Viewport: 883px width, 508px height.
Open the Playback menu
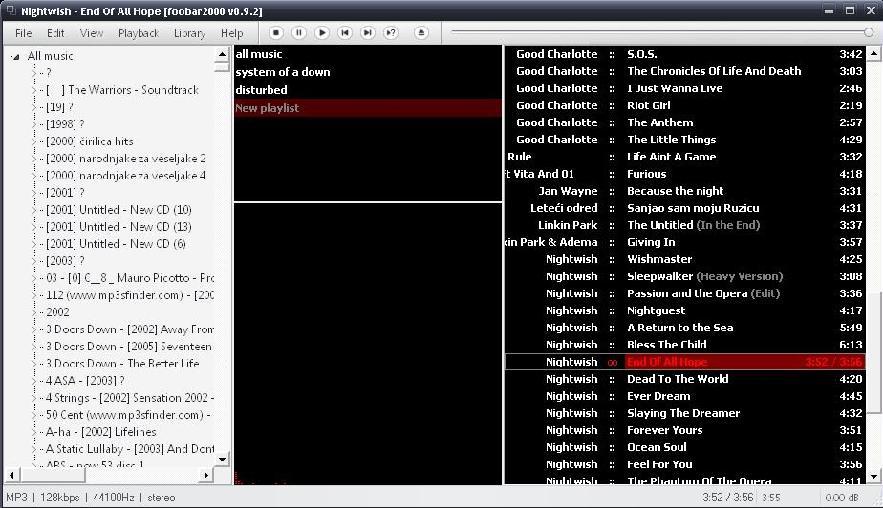(138, 33)
